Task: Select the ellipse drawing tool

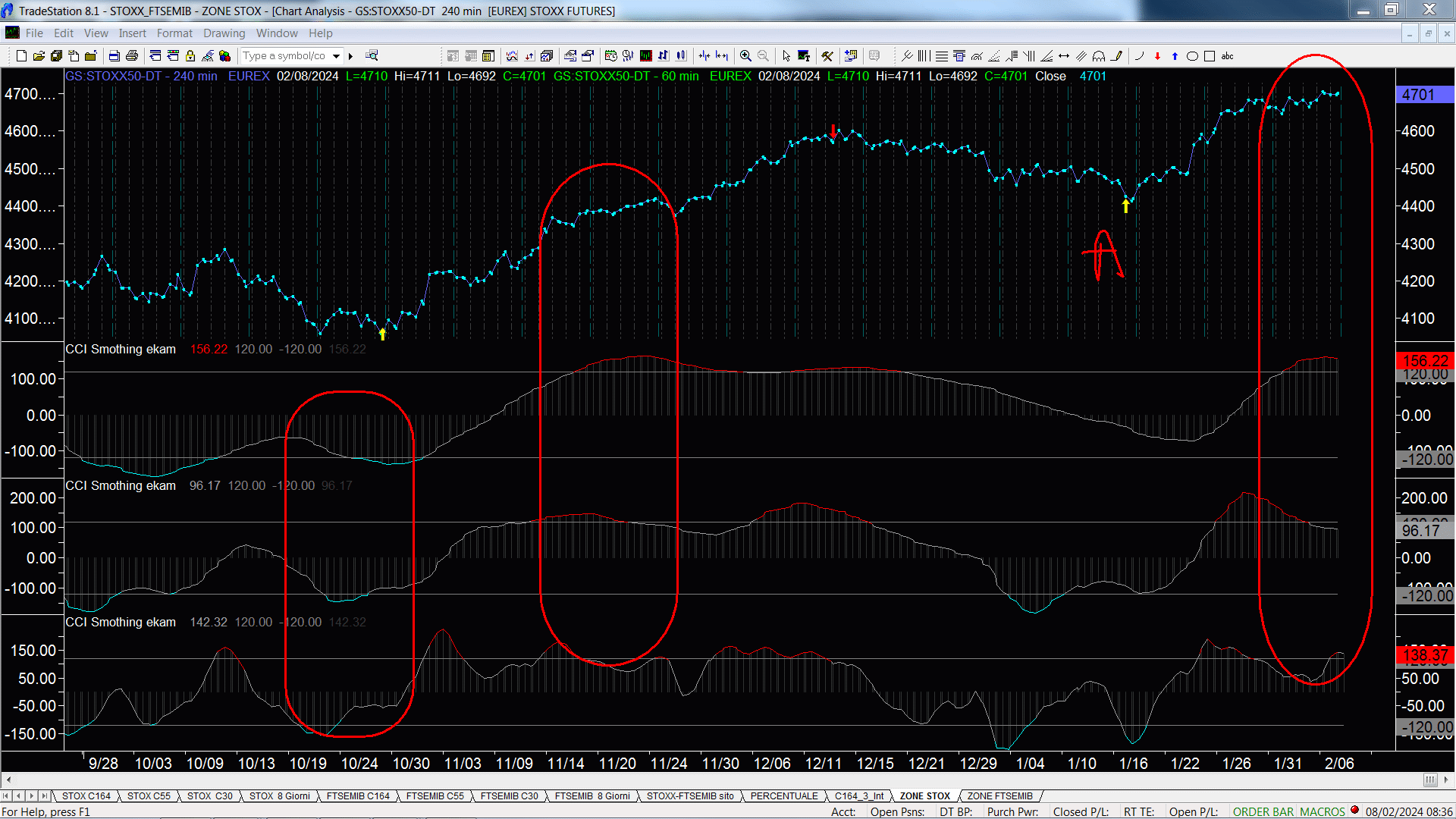Action: pyautogui.click(x=1192, y=55)
